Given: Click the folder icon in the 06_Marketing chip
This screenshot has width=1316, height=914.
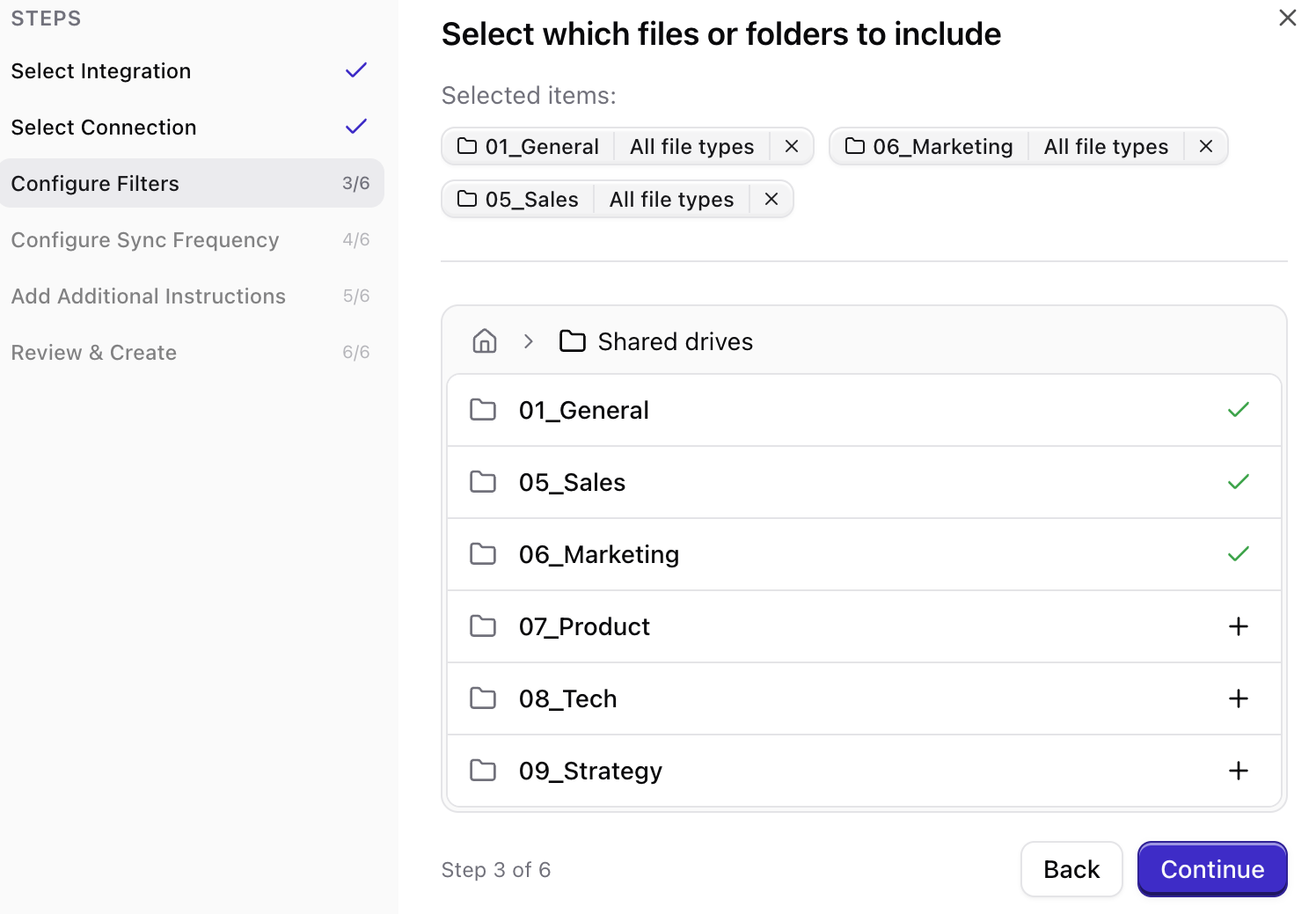Looking at the screenshot, I should tap(853, 146).
